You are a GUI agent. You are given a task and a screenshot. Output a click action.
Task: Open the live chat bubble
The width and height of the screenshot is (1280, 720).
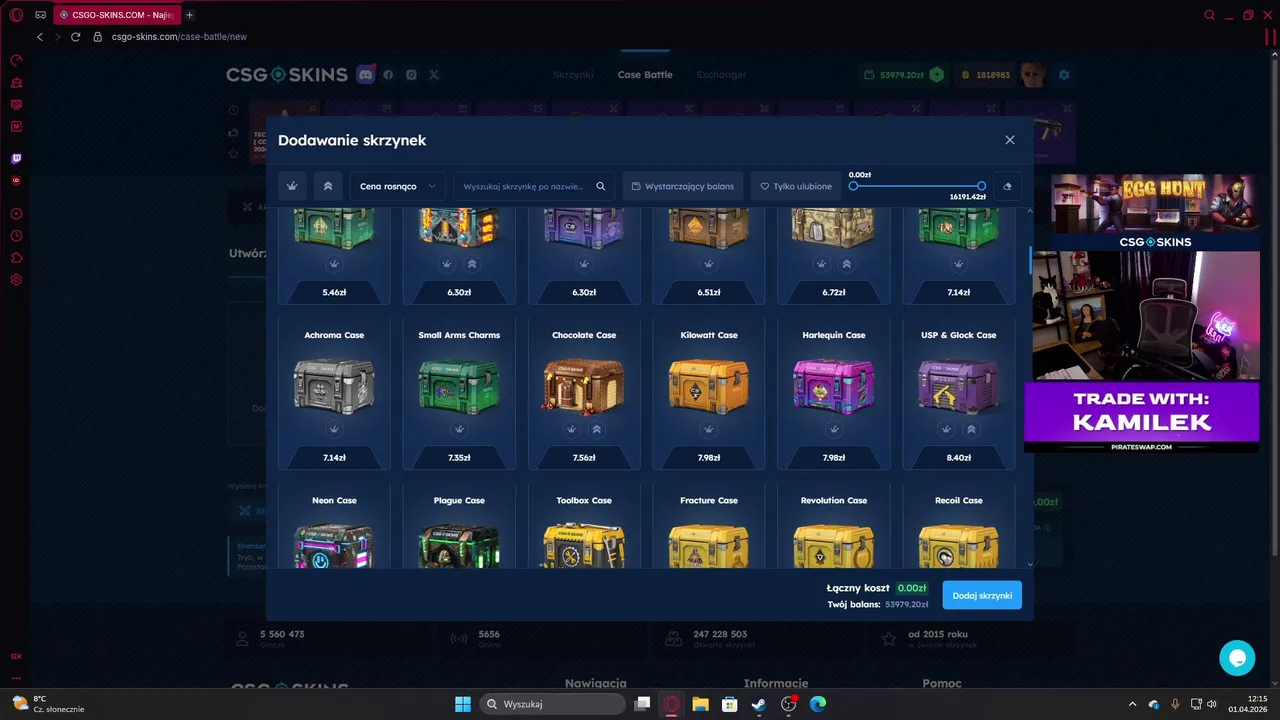[1237, 658]
